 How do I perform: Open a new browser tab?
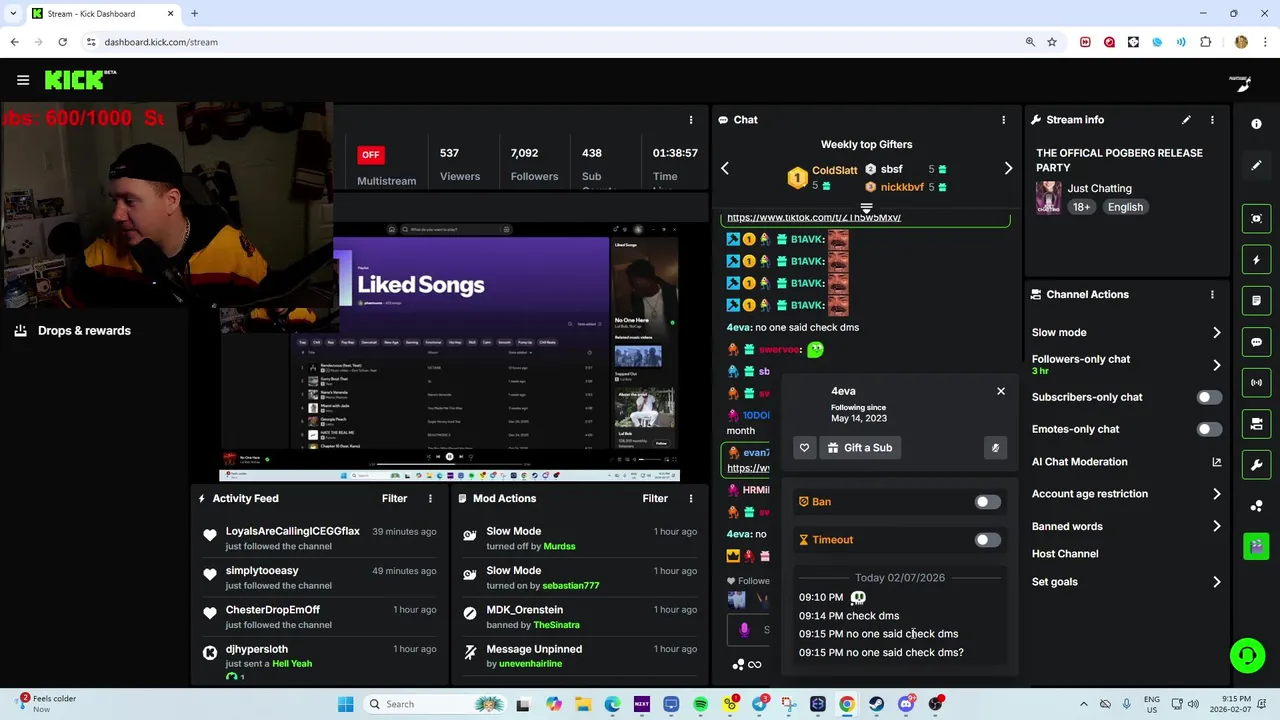194,13
